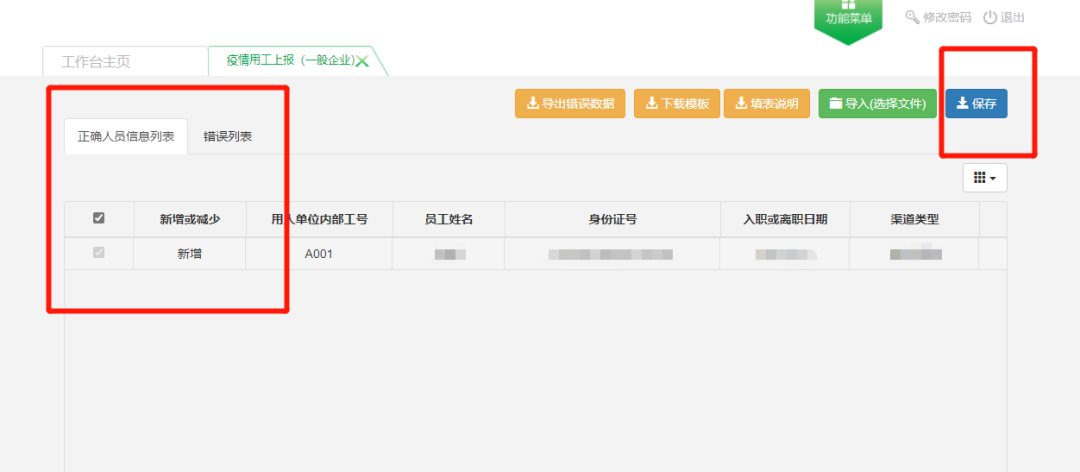Click the 新增或减少 column header
Screen dimensions: 1080x472
click(x=189, y=219)
